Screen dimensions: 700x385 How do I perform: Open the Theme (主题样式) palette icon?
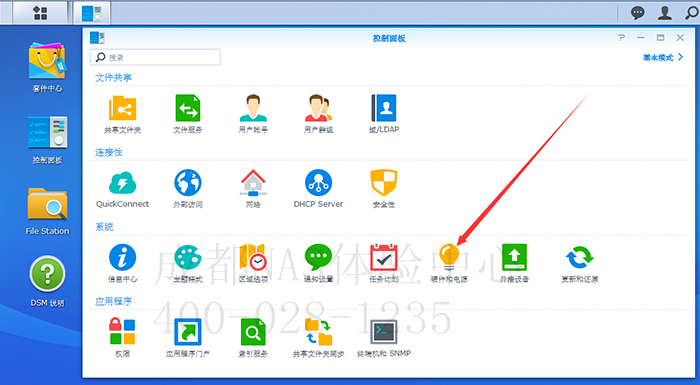(x=188, y=257)
